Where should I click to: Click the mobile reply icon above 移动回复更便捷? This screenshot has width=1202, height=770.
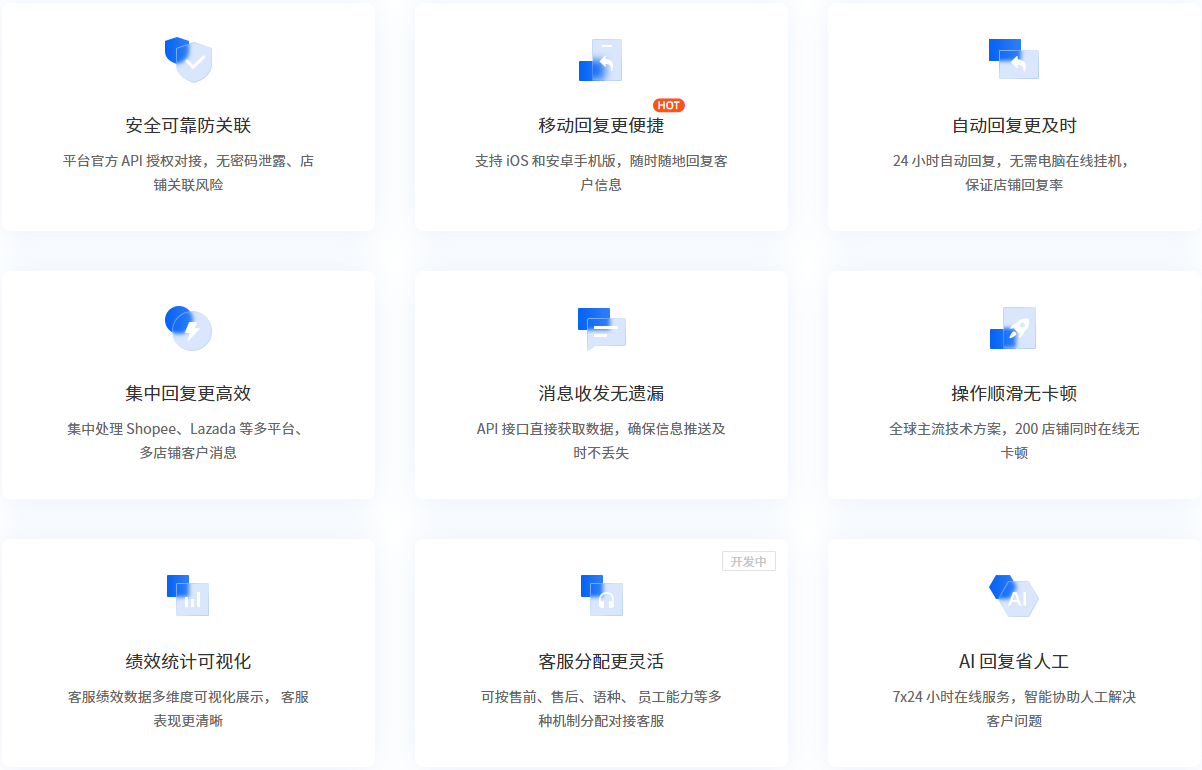[601, 61]
